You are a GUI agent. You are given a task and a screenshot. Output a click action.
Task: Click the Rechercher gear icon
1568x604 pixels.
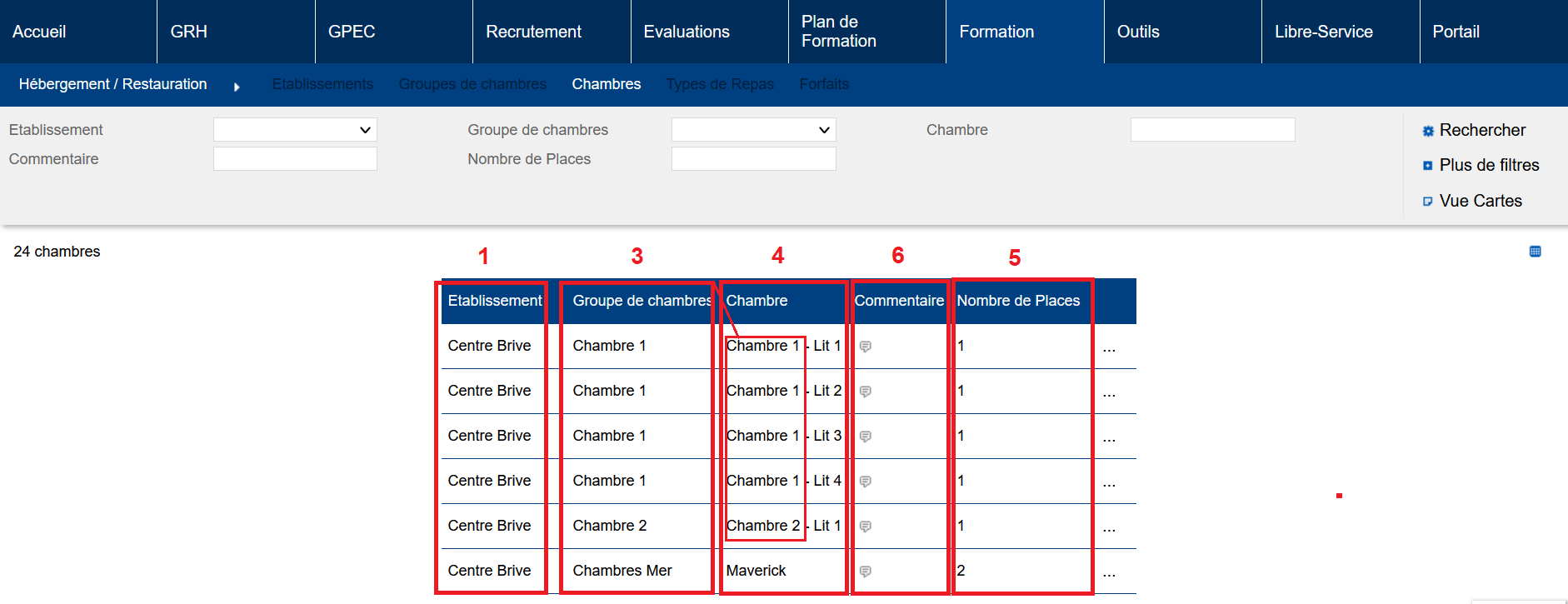pos(1428,131)
